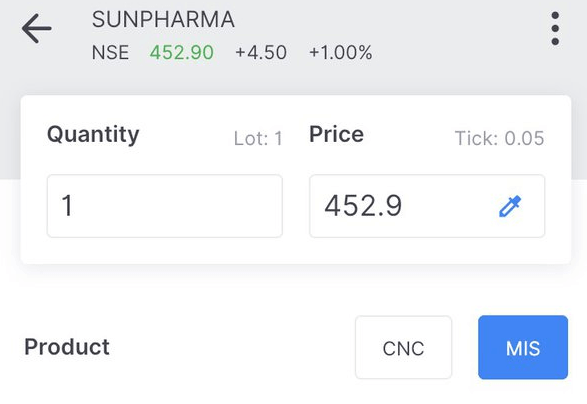Select the MIS product type
This screenshot has height=404, width=587.
523,347
